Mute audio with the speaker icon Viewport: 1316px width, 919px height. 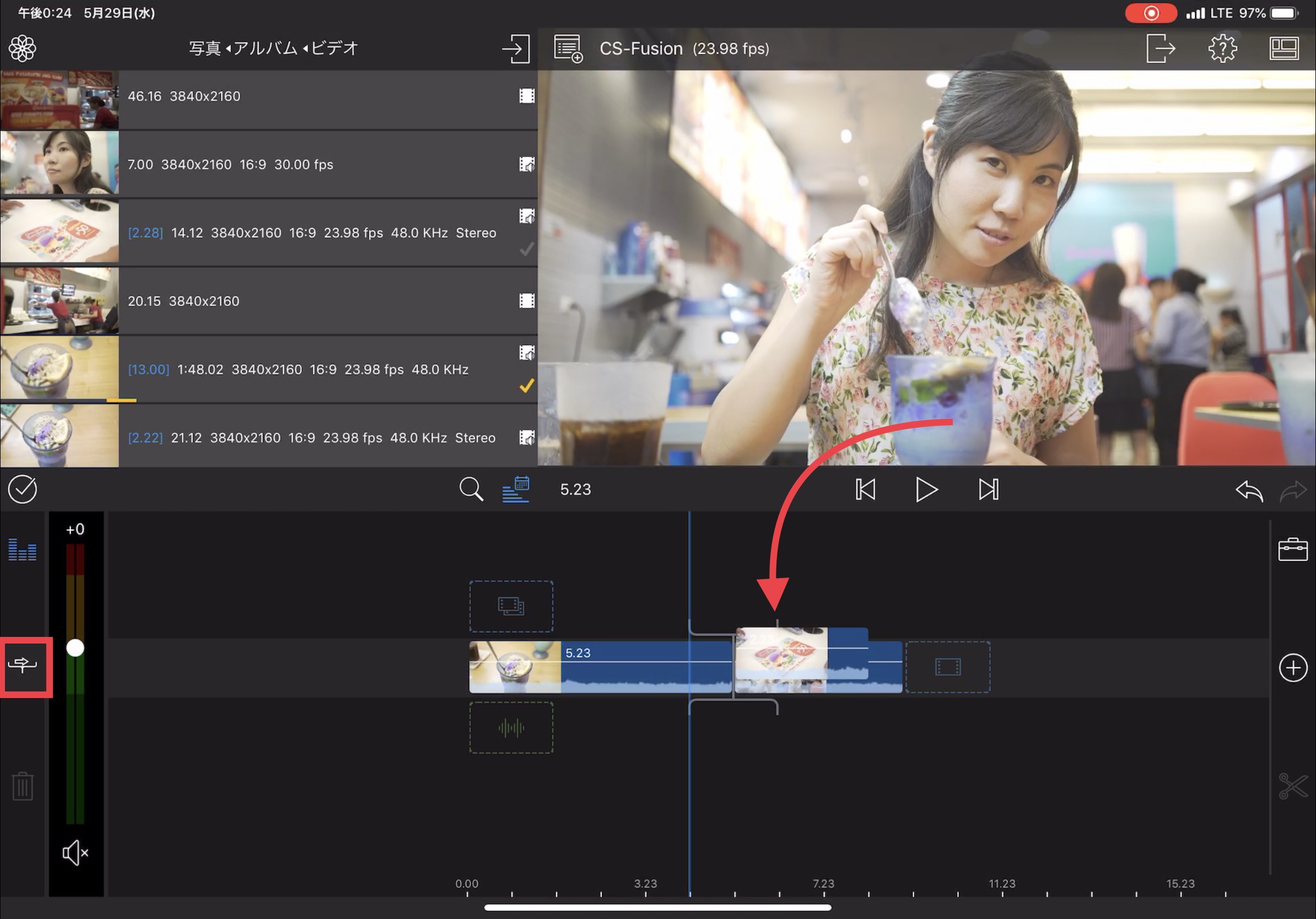tap(75, 852)
